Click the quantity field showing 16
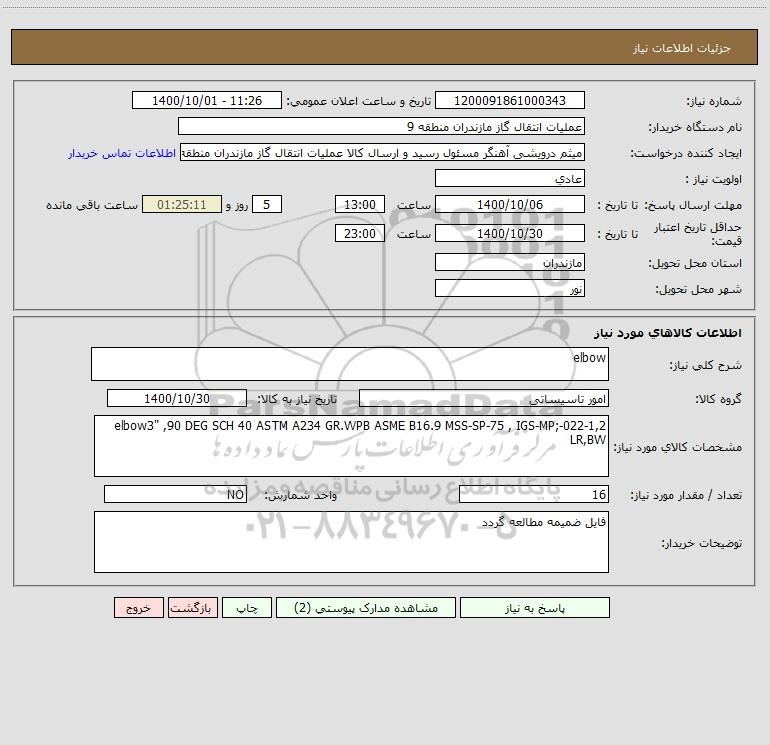Viewport: 770px width, 745px height. pos(534,494)
